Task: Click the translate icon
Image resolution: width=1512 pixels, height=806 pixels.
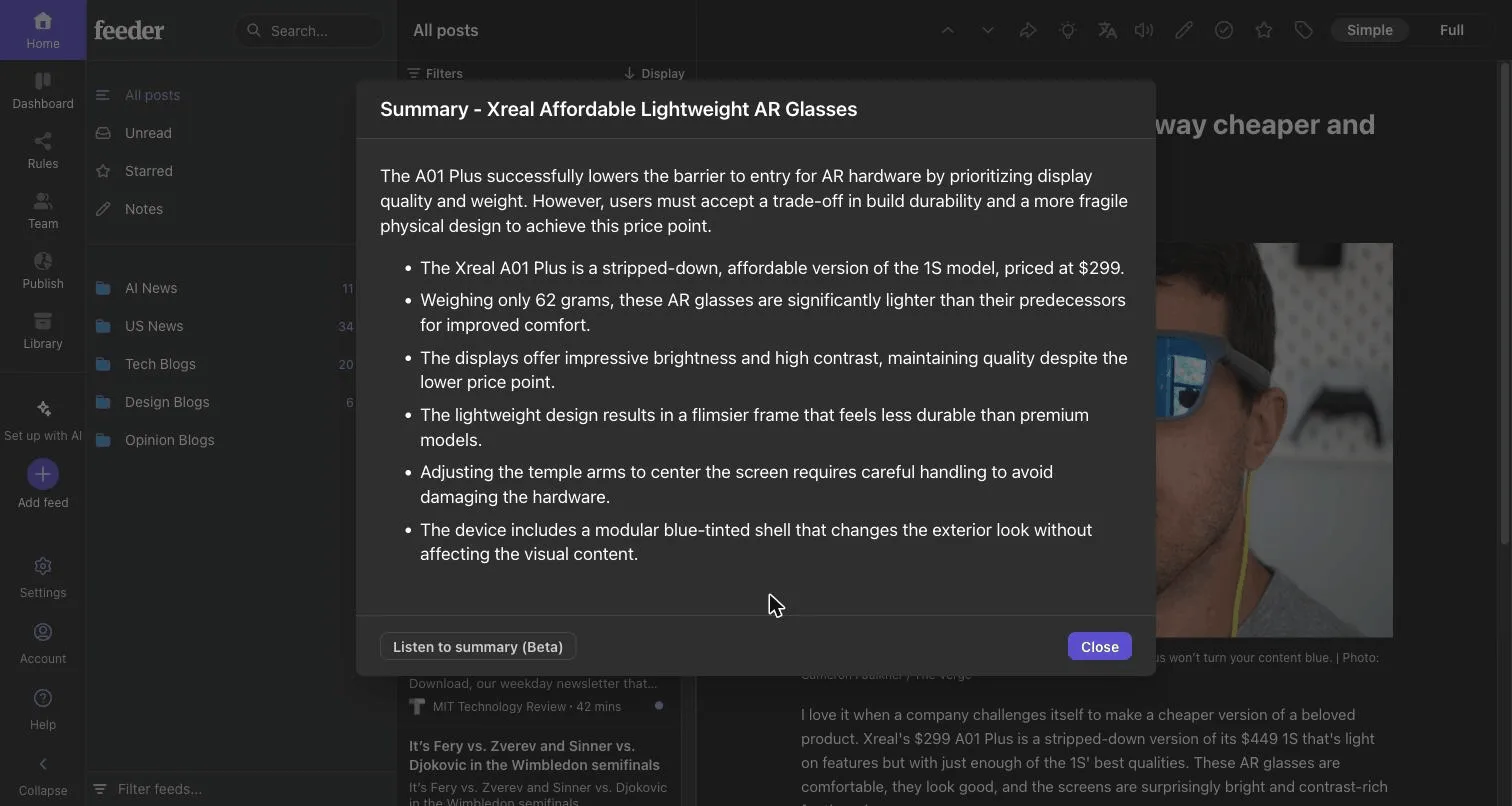Action: (1106, 30)
